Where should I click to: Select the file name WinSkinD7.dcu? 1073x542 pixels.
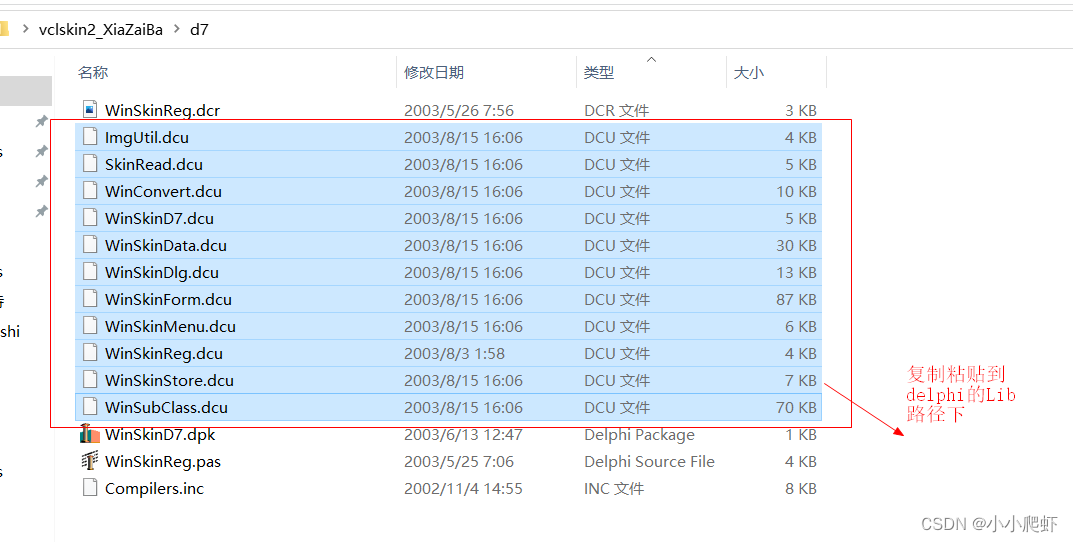pyautogui.click(x=159, y=218)
